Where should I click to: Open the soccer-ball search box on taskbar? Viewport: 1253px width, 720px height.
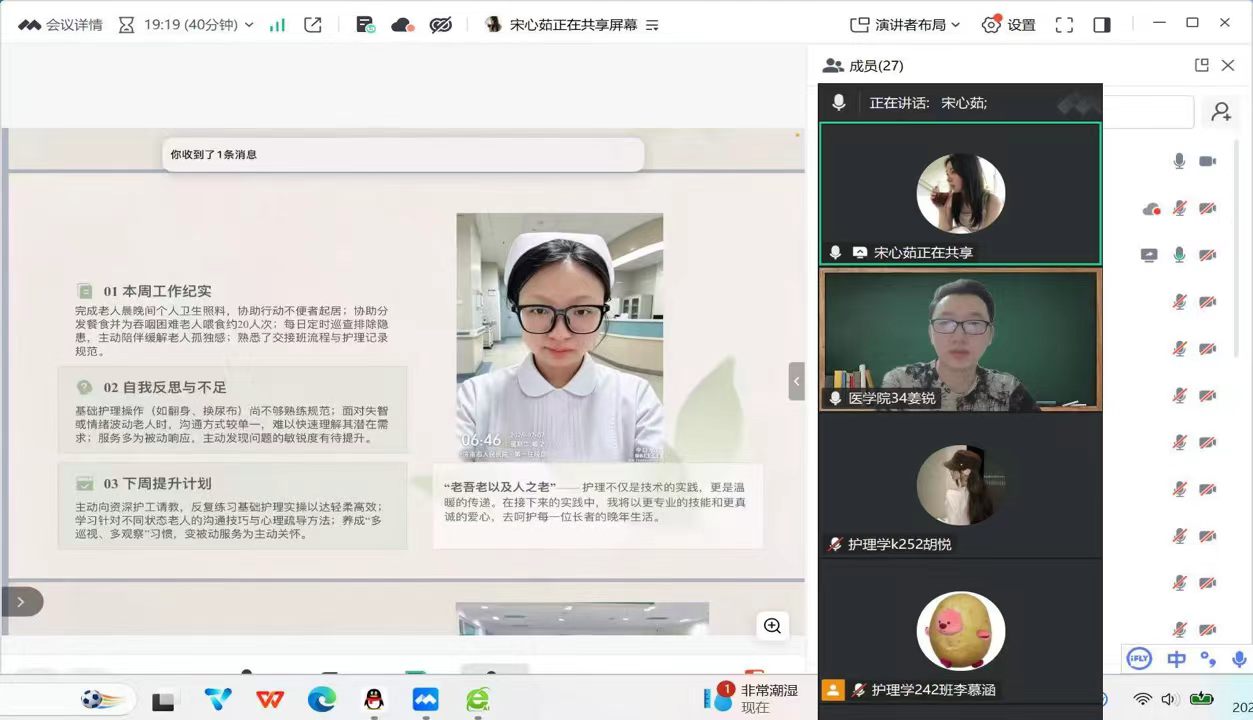[x=104, y=699]
